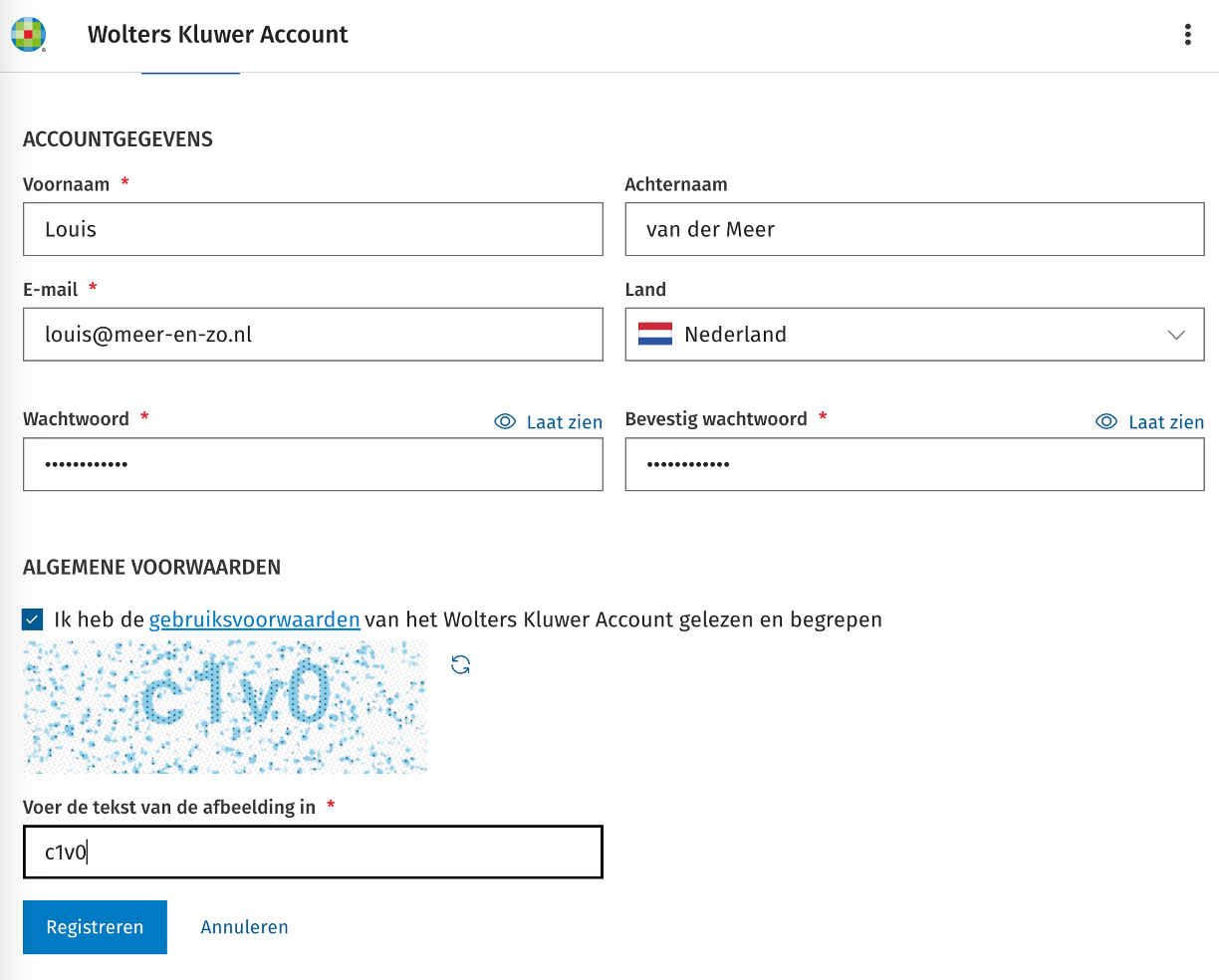This screenshot has height=980, width=1219.
Task: Click the Voornaam field containing Louis
Action: 313,229
